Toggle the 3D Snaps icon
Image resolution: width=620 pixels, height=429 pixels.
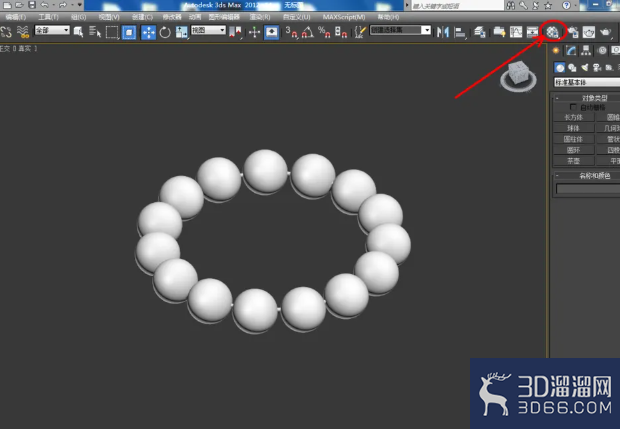(x=291, y=32)
